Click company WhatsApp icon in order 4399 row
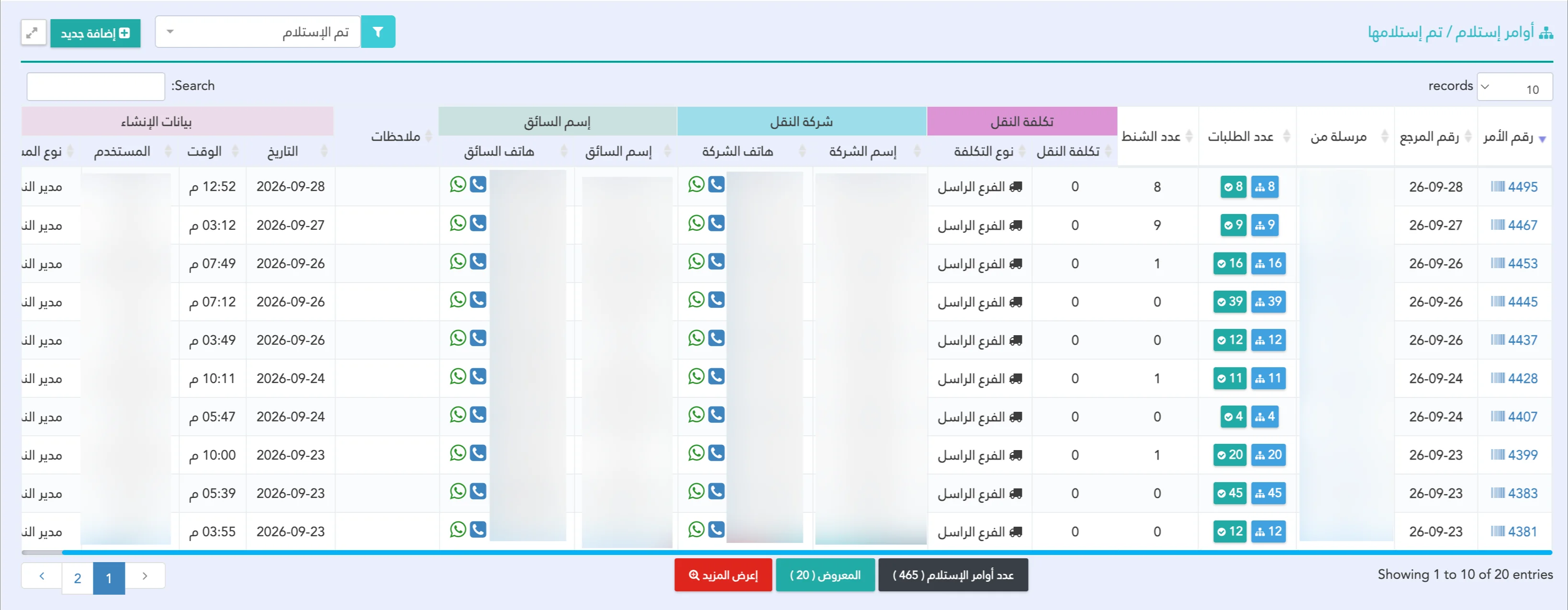 (696, 453)
